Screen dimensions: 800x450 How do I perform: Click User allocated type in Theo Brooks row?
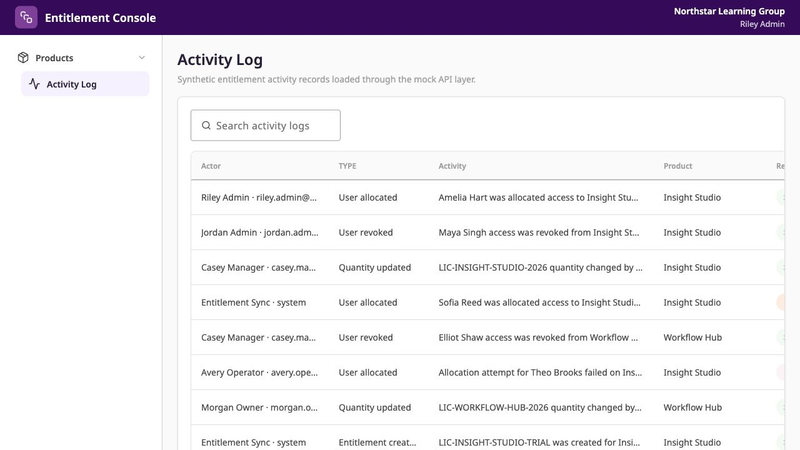click(368, 372)
